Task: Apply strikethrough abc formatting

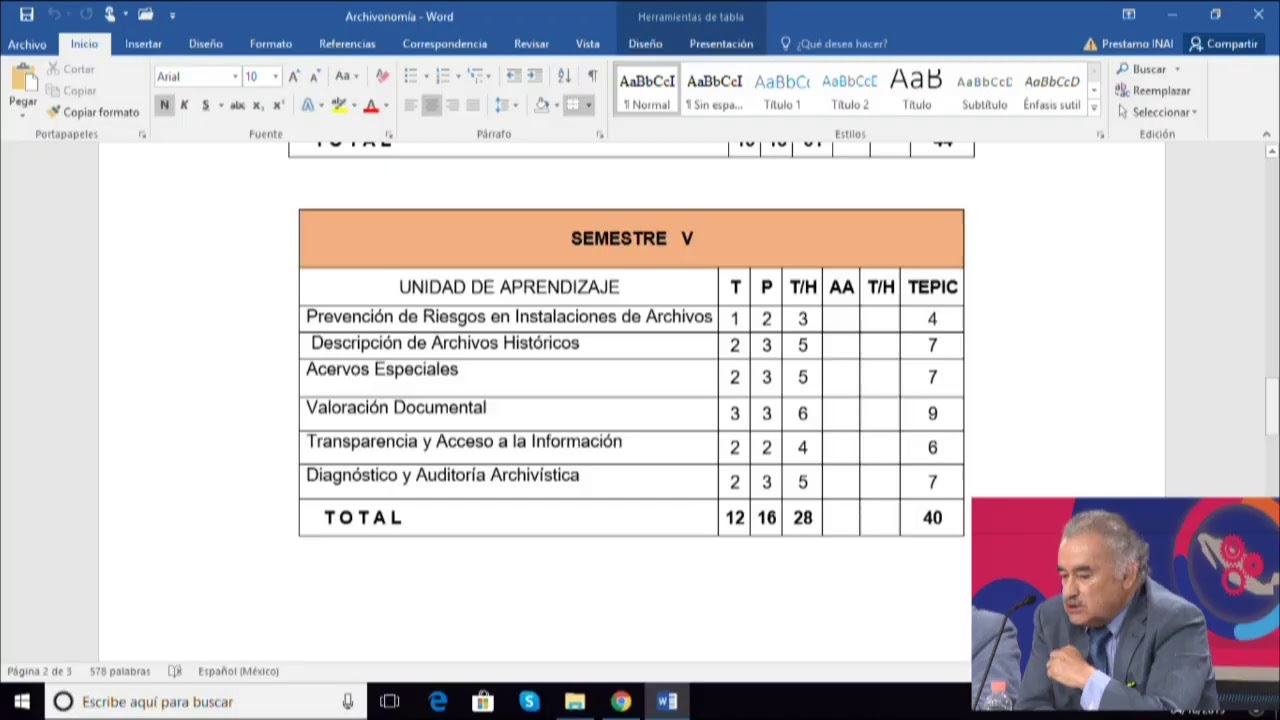Action: click(237, 105)
